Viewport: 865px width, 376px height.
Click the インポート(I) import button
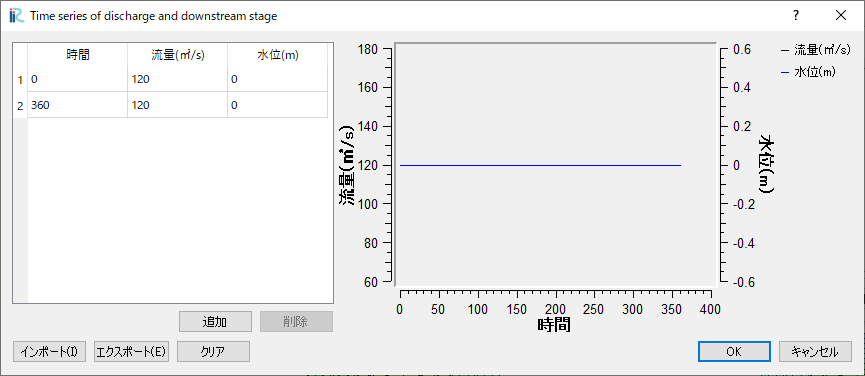coord(49,351)
